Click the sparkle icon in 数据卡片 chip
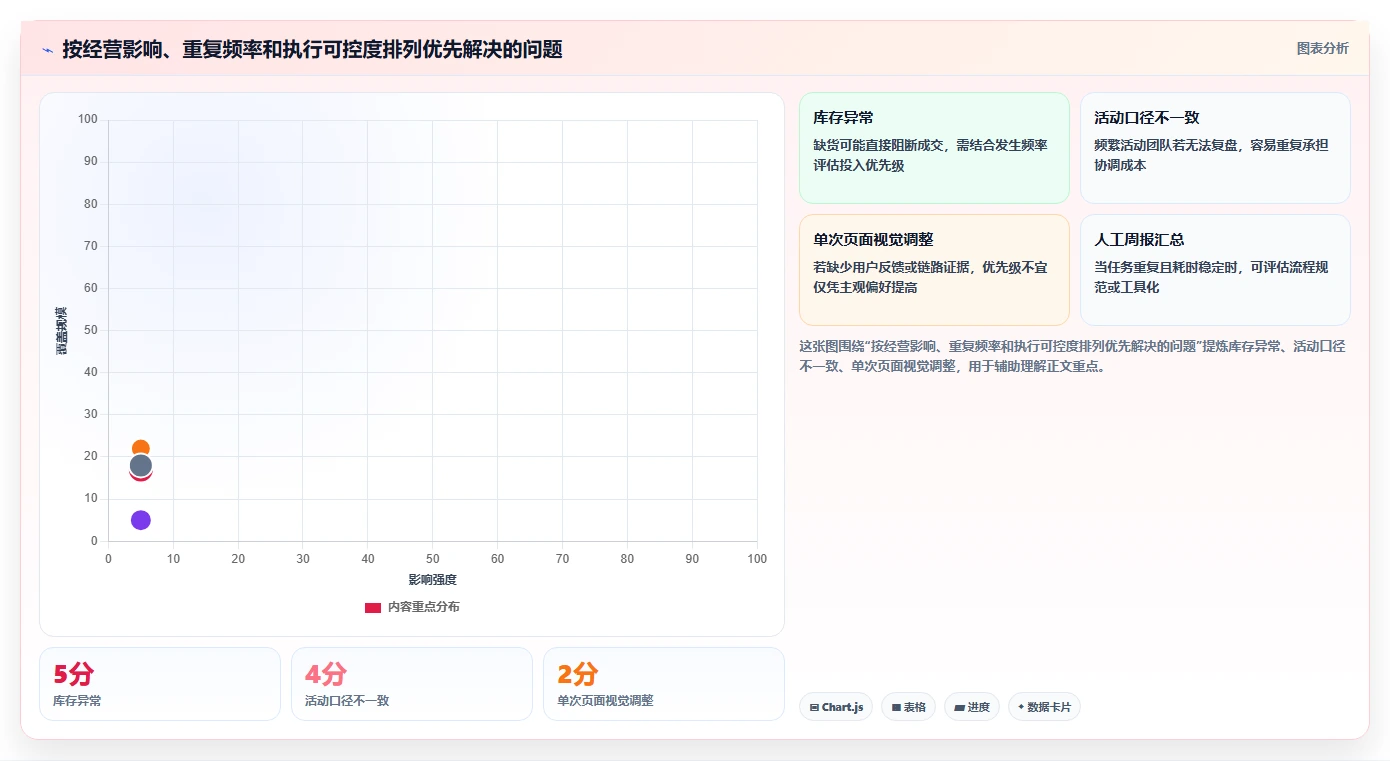Screen dimensions: 1390x761 click(x=1021, y=707)
